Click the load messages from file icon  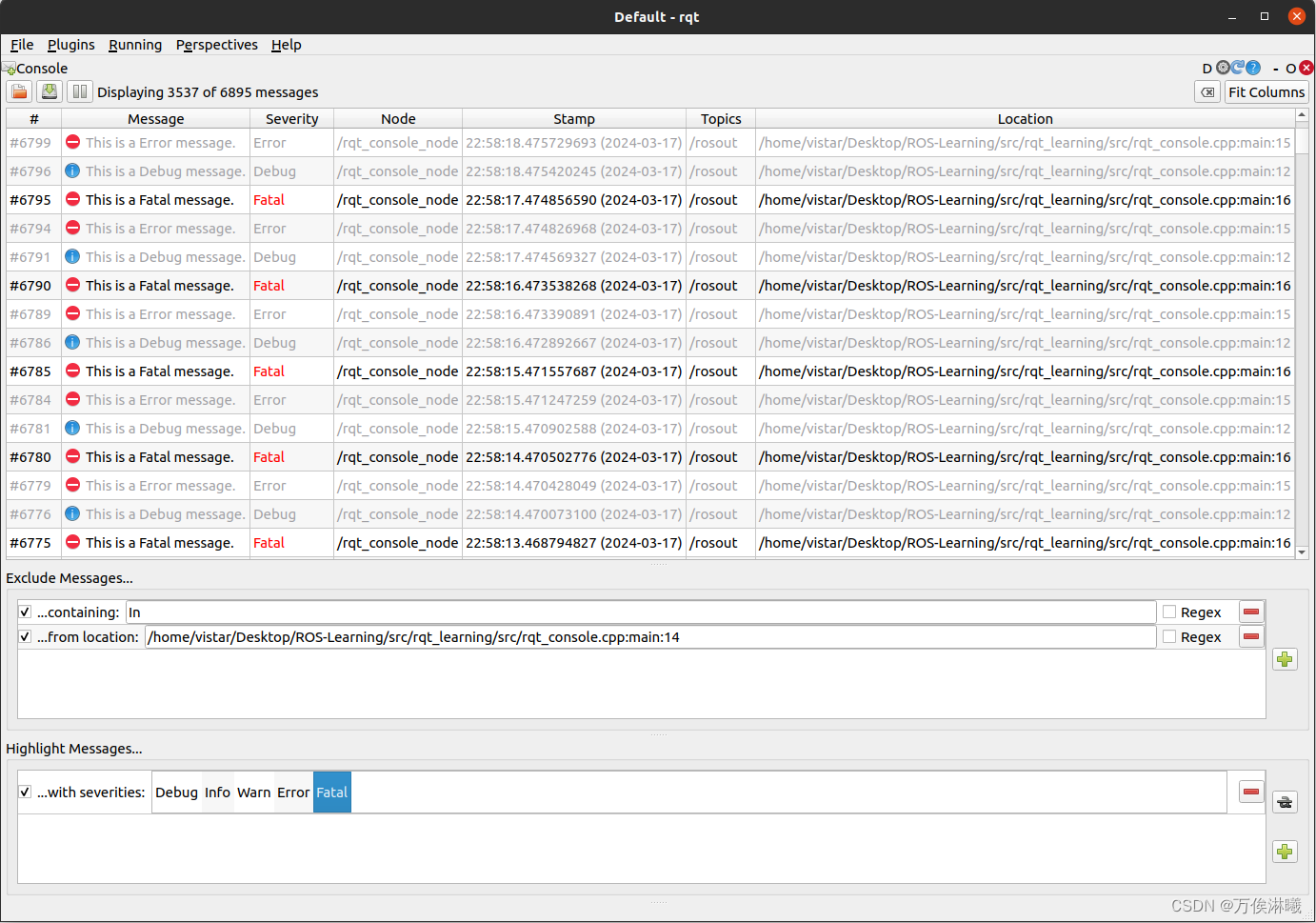[19, 91]
